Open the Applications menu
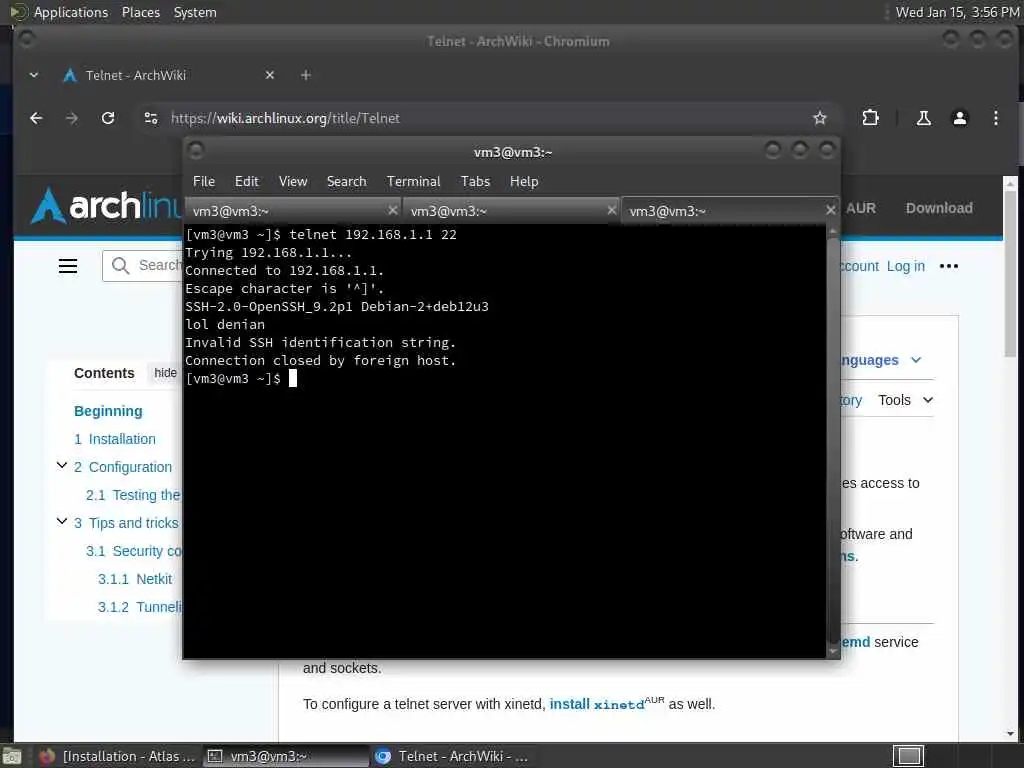 [x=71, y=12]
